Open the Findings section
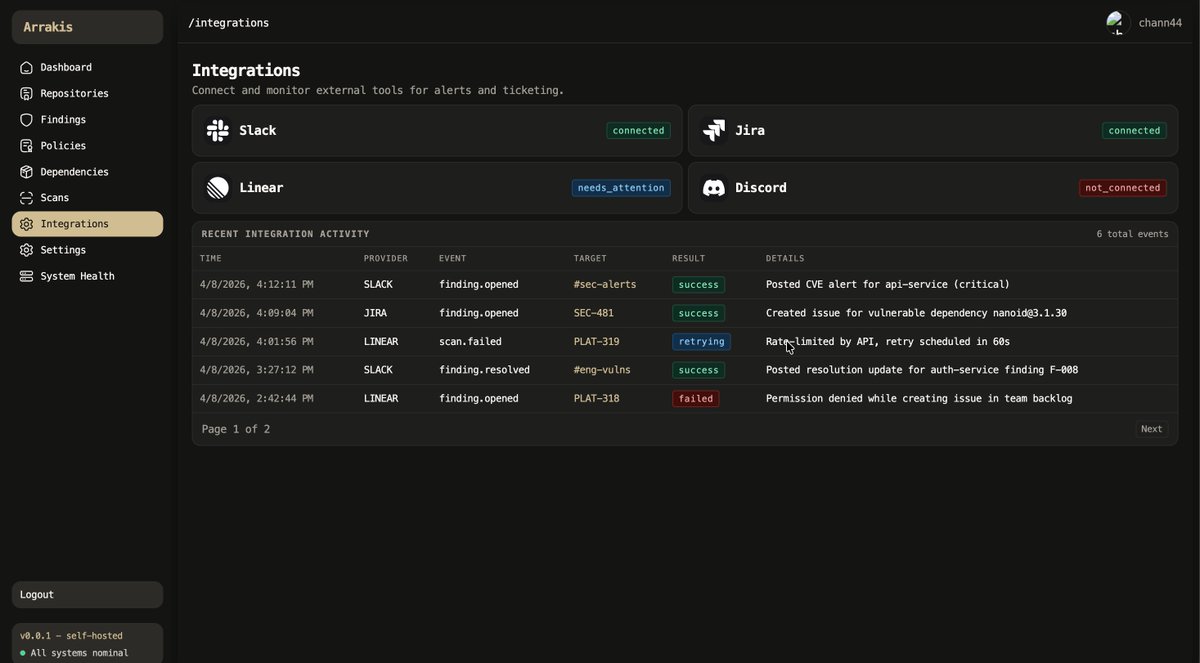 click(x=87, y=120)
